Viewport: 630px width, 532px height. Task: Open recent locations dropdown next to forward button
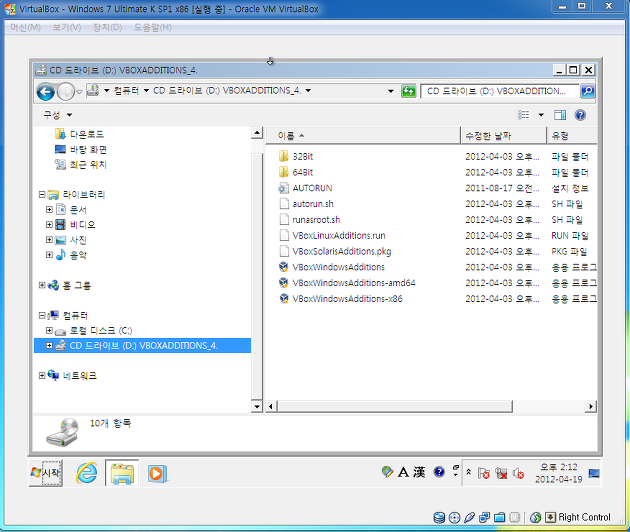click(79, 92)
